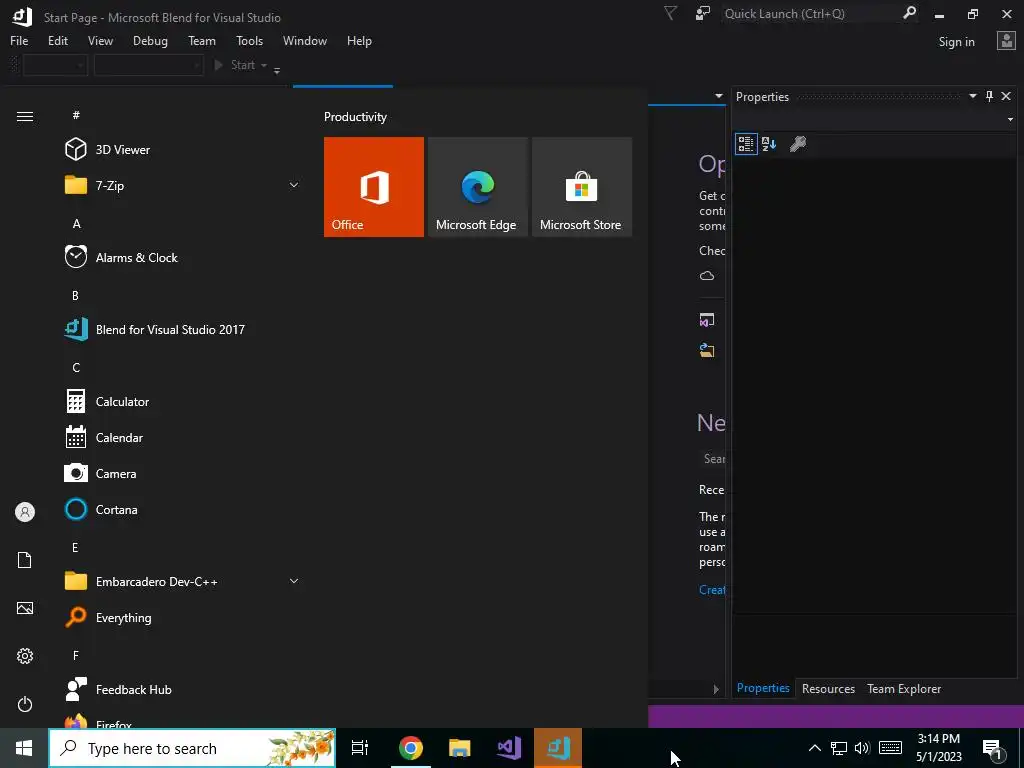Open the File menu
Image resolution: width=1024 pixels, height=768 pixels.
pyautogui.click(x=19, y=40)
